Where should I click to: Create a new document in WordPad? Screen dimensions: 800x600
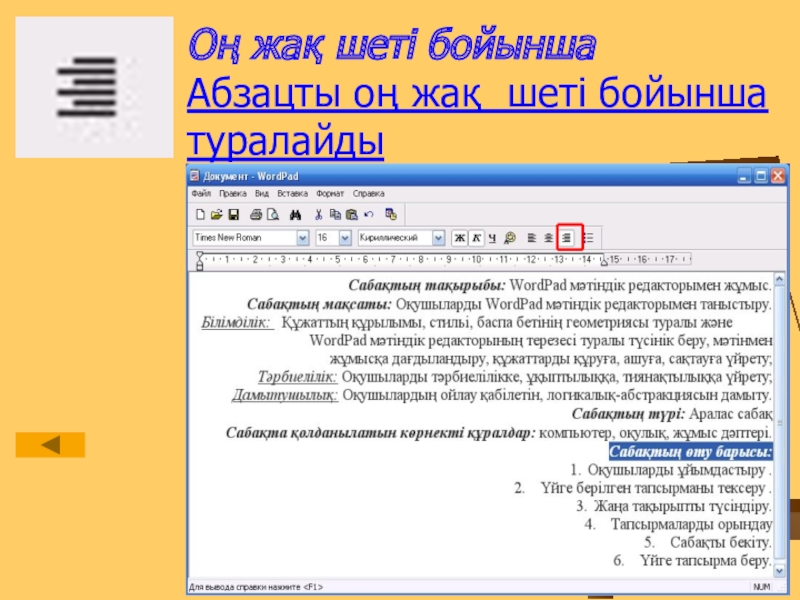tap(200, 215)
